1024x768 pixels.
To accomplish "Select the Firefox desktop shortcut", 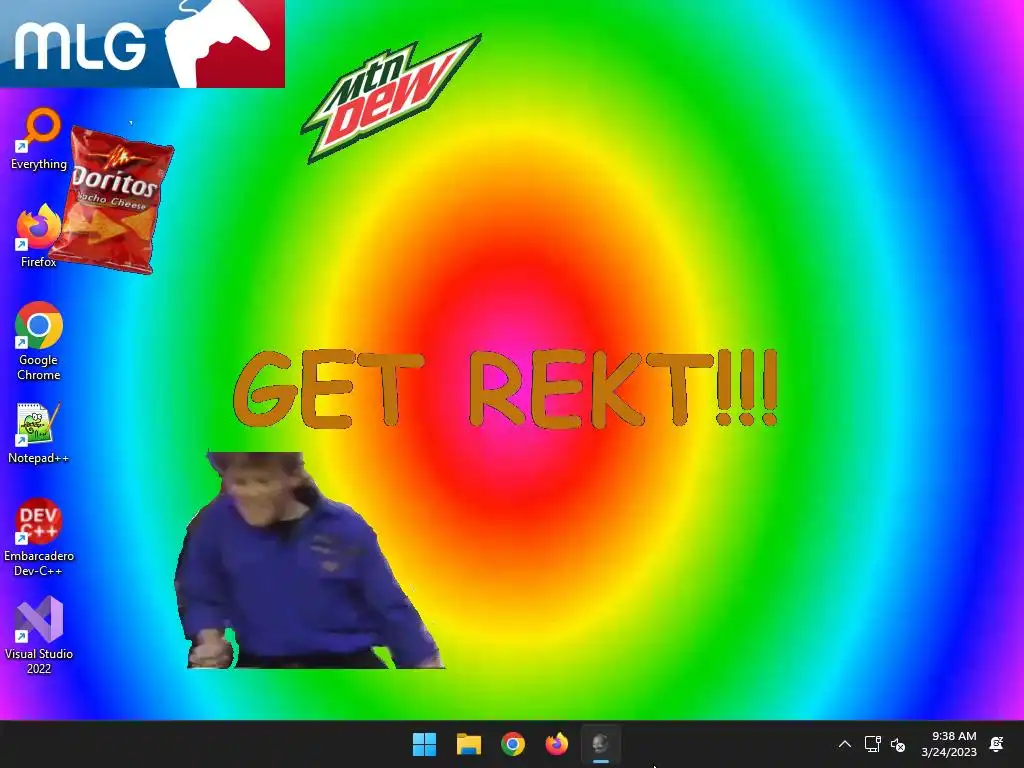I will tap(38, 236).
